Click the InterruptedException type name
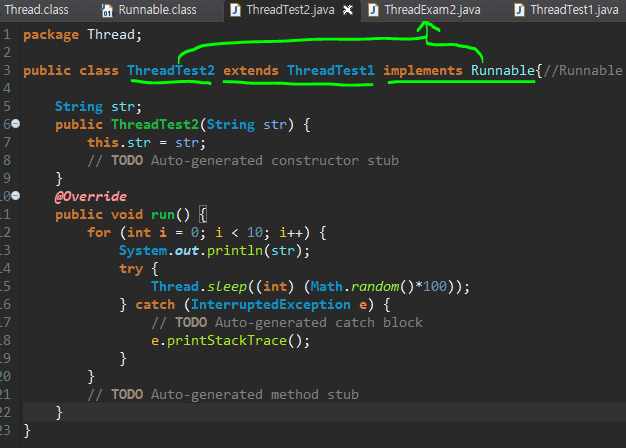 tap(271, 305)
